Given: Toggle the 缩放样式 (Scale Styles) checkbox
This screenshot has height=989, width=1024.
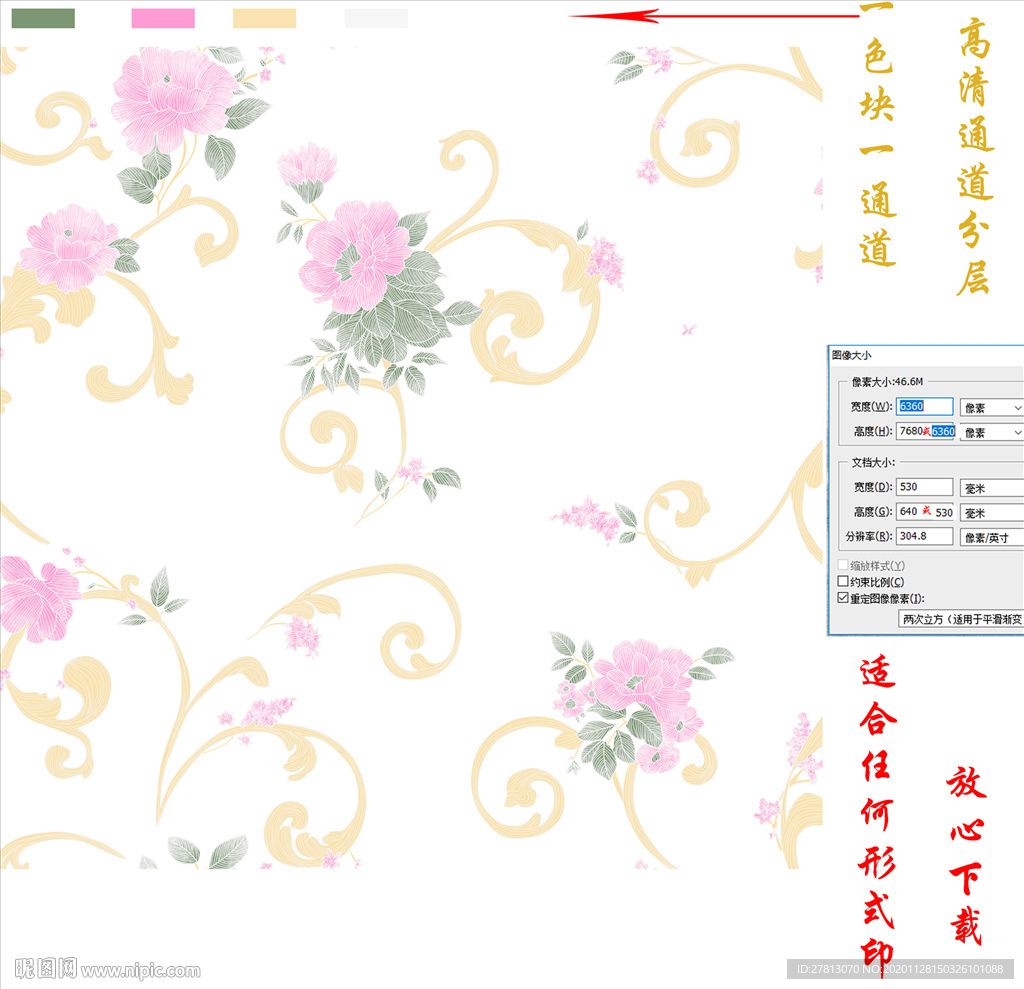Looking at the screenshot, I should point(842,566).
